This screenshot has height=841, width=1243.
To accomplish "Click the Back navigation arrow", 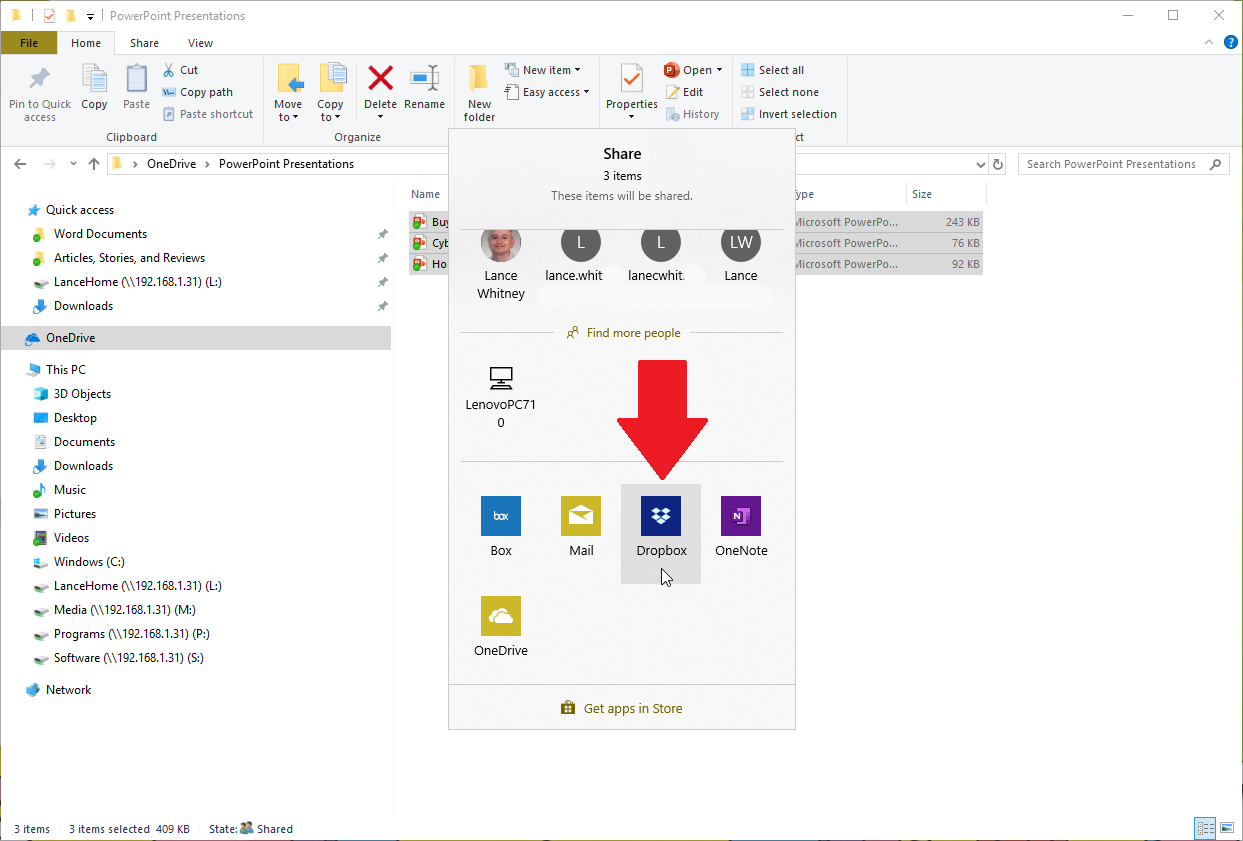I will (x=21, y=164).
